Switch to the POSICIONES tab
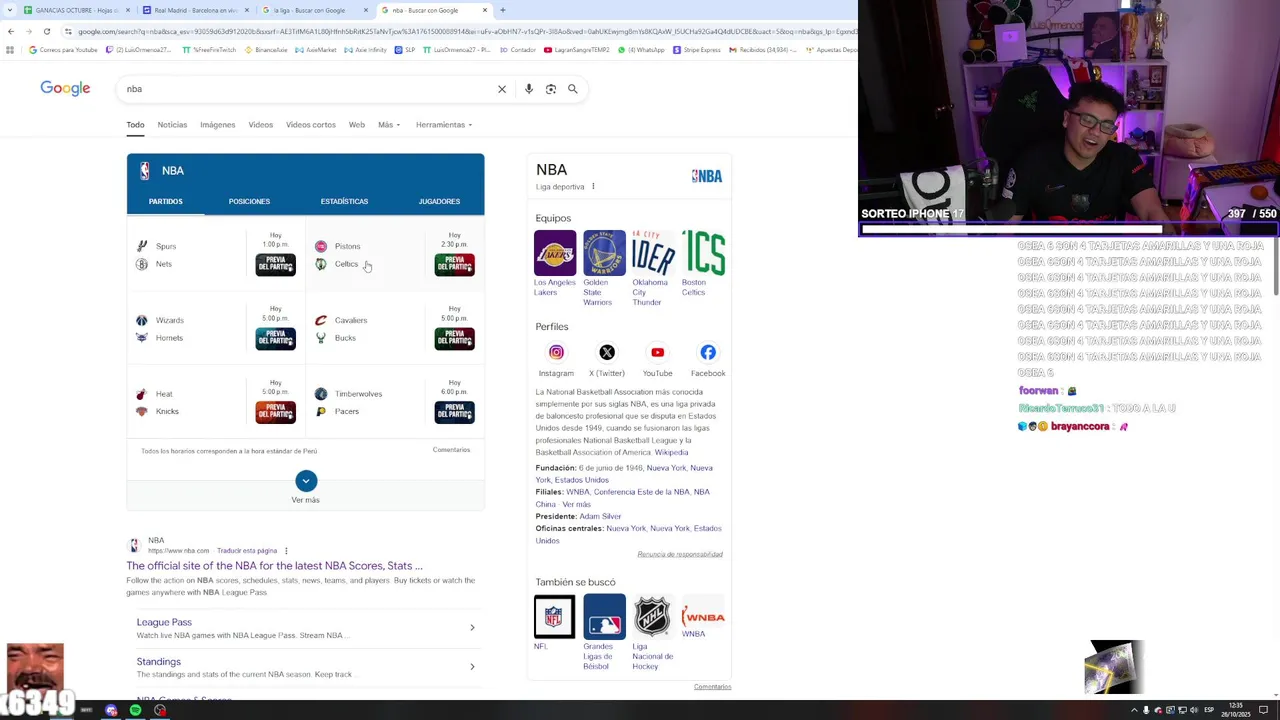 pos(249,201)
